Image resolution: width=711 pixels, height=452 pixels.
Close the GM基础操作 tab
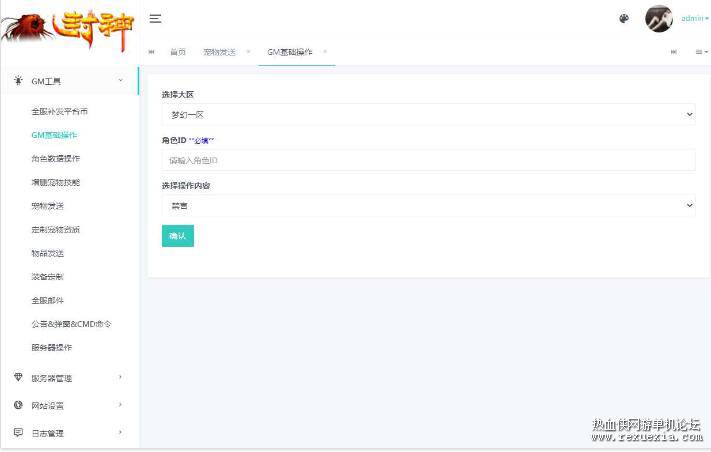point(325,52)
